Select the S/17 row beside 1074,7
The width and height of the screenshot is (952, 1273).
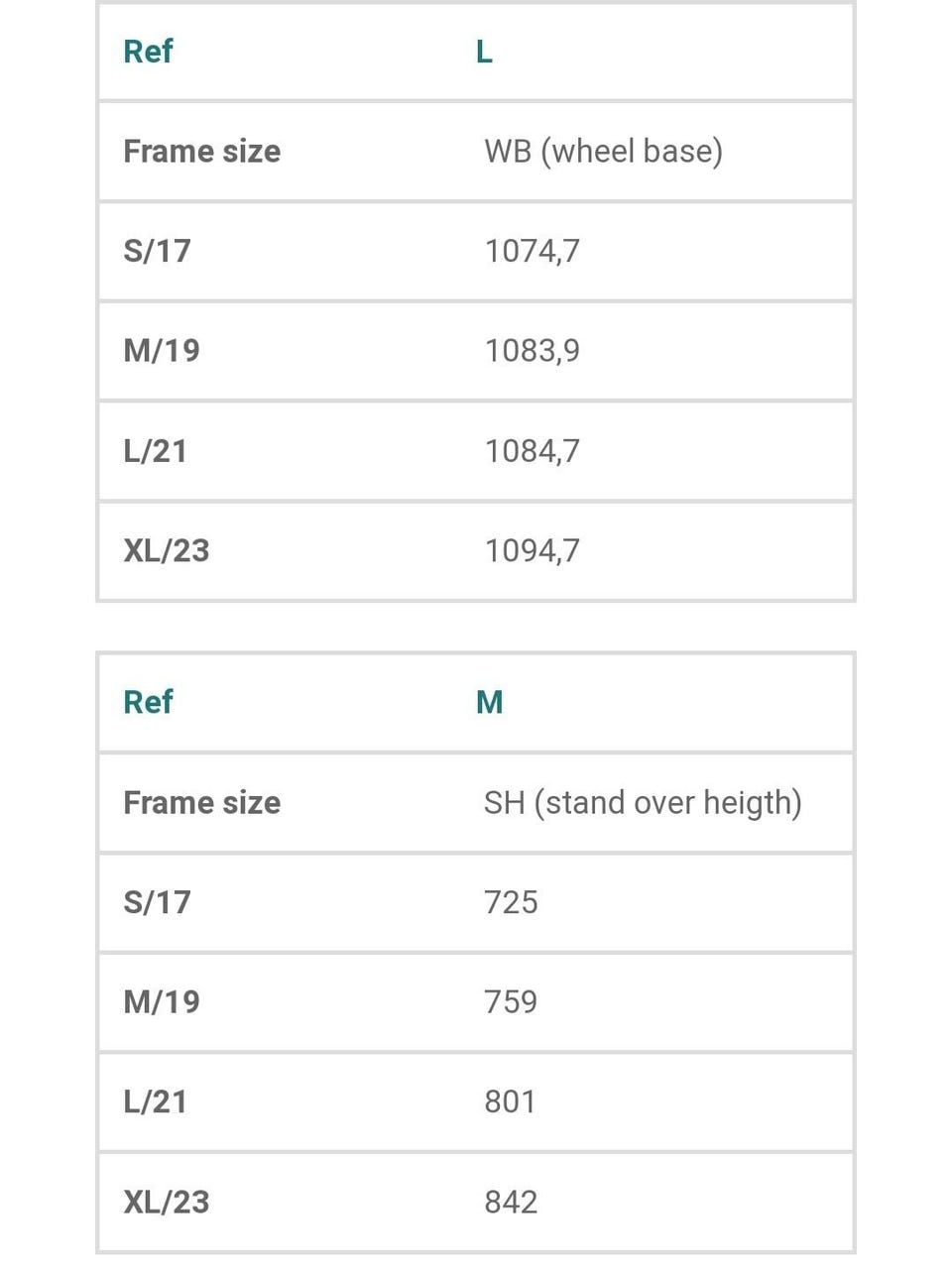coord(157,252)
